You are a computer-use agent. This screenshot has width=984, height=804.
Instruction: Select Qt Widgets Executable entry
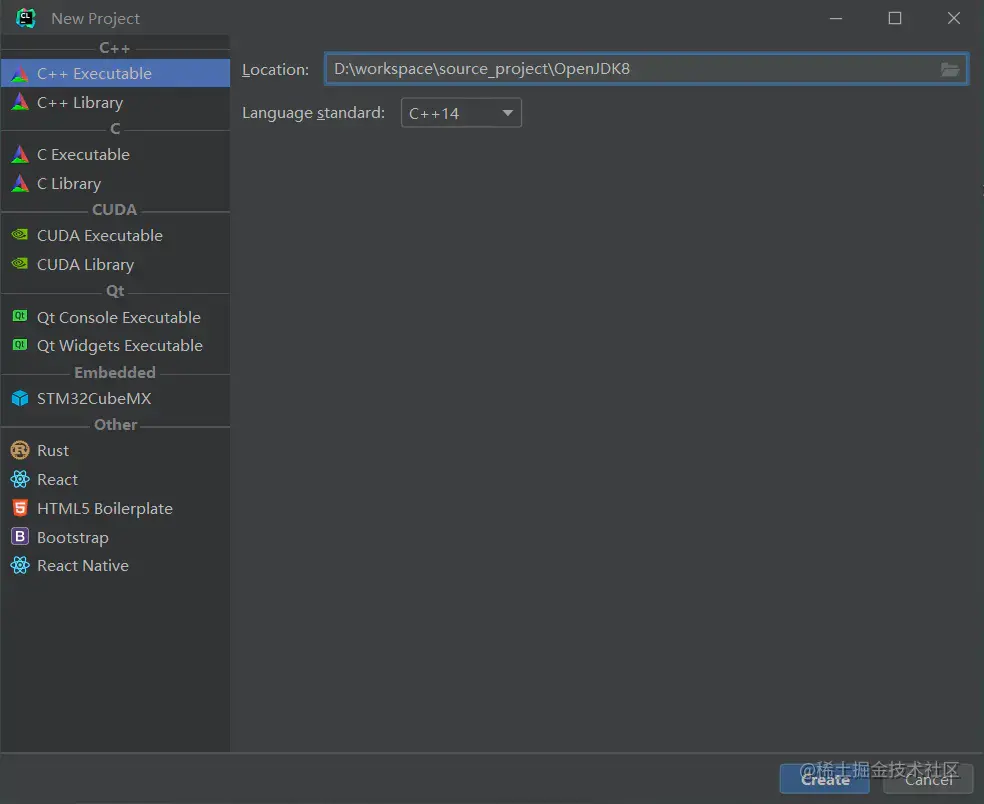[x=115, y=345]
